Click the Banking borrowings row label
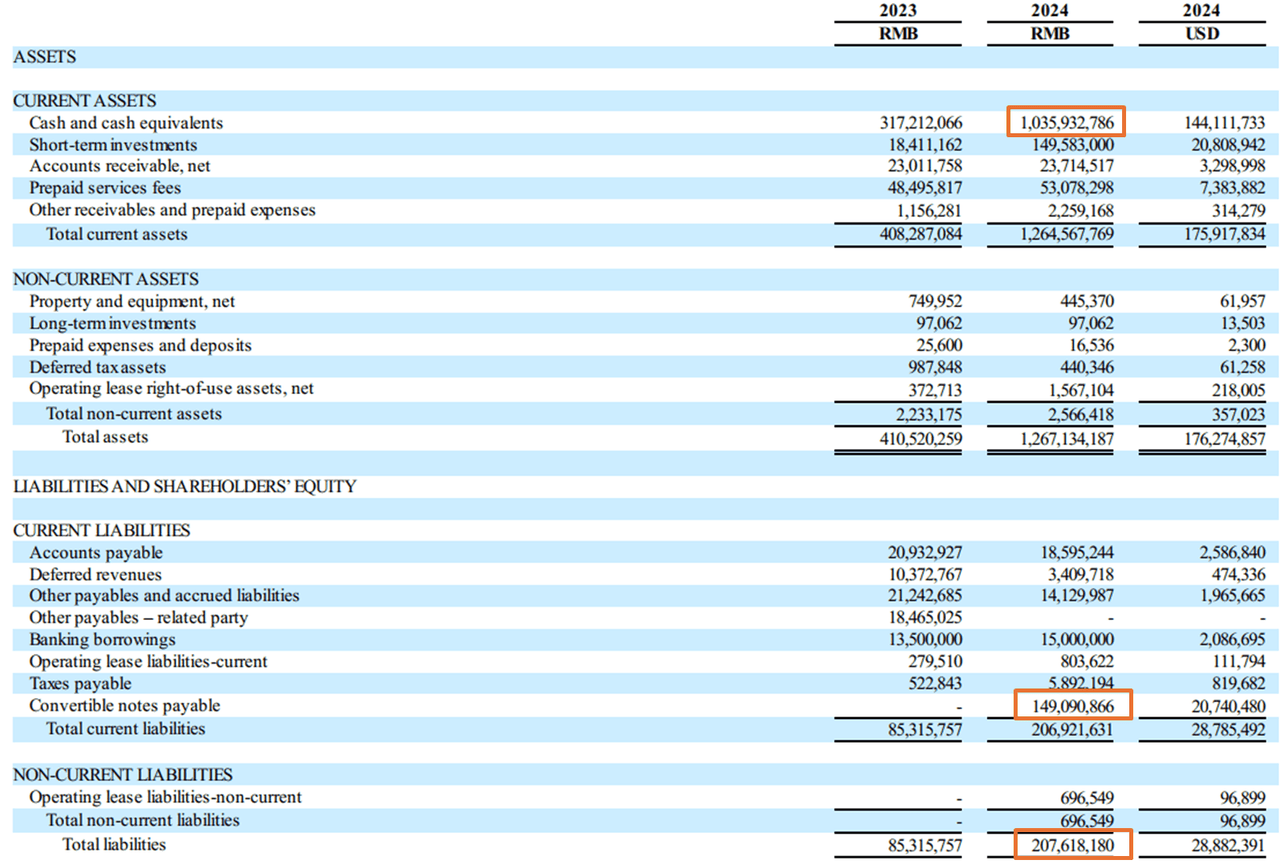 click(x=102, y=639)
